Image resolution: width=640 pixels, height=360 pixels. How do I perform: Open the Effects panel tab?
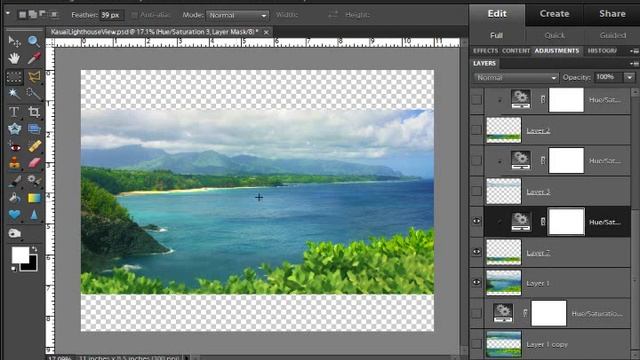tap(485, 51)
